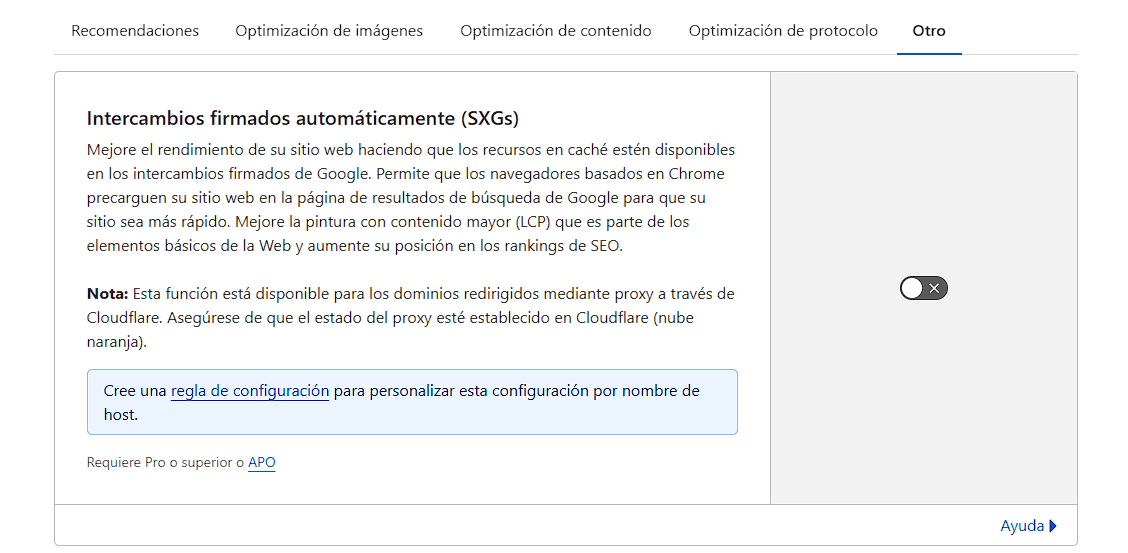
Task: Click the word host in the info box
Action: 119,415
